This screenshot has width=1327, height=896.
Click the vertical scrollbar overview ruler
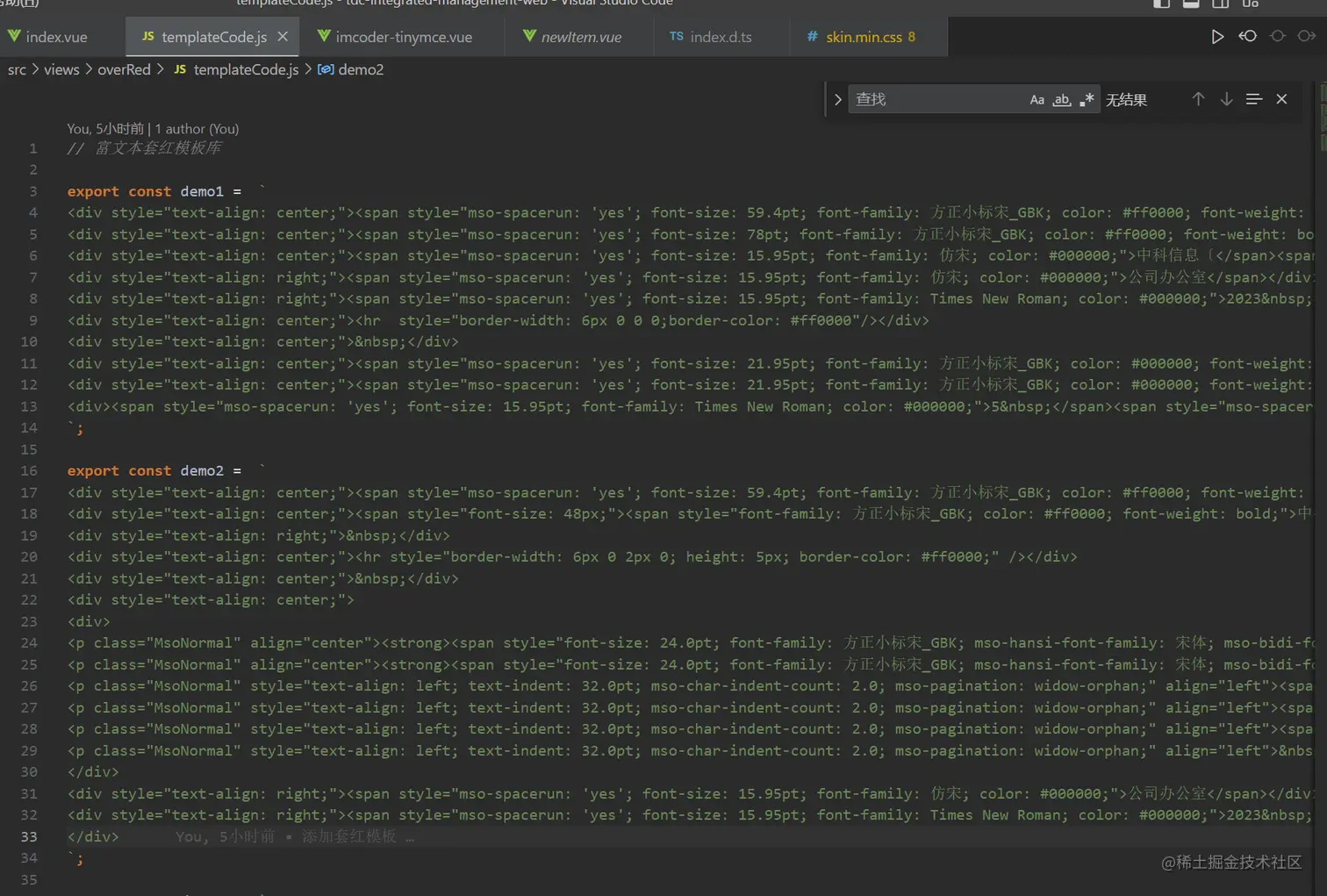1323,488
